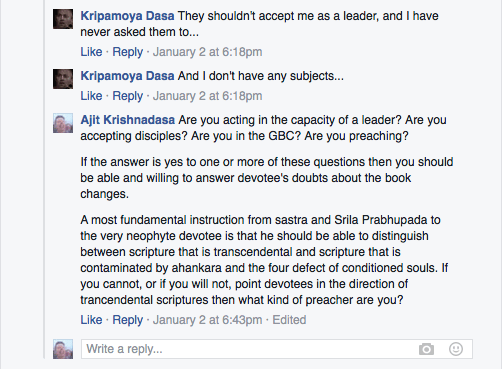The height and width of the screenshot is (369, 502).
Task: Open the emoji picker smiley icon
Action: coord(456,349)
